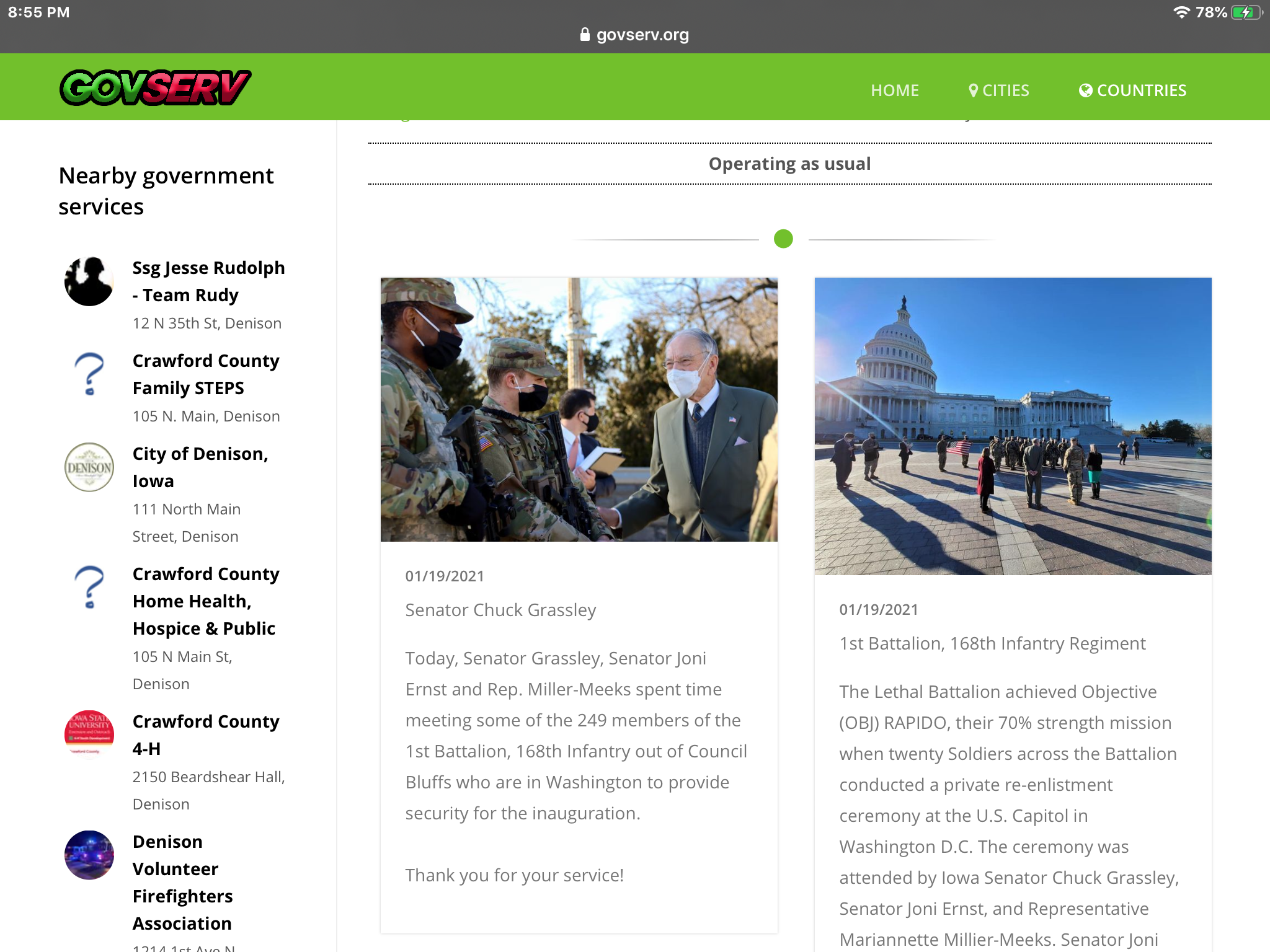Screen dimensions: 1270x952
Task: Go to the HOME menu item
Action: click(x=895, y=90)
